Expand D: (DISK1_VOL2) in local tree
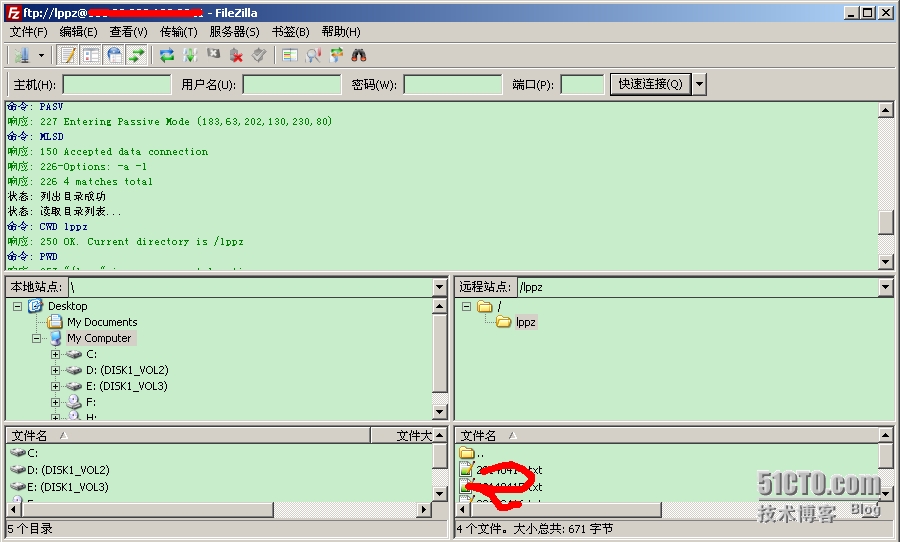This screenshot has height=542, width=900. [x=56, y=370]
